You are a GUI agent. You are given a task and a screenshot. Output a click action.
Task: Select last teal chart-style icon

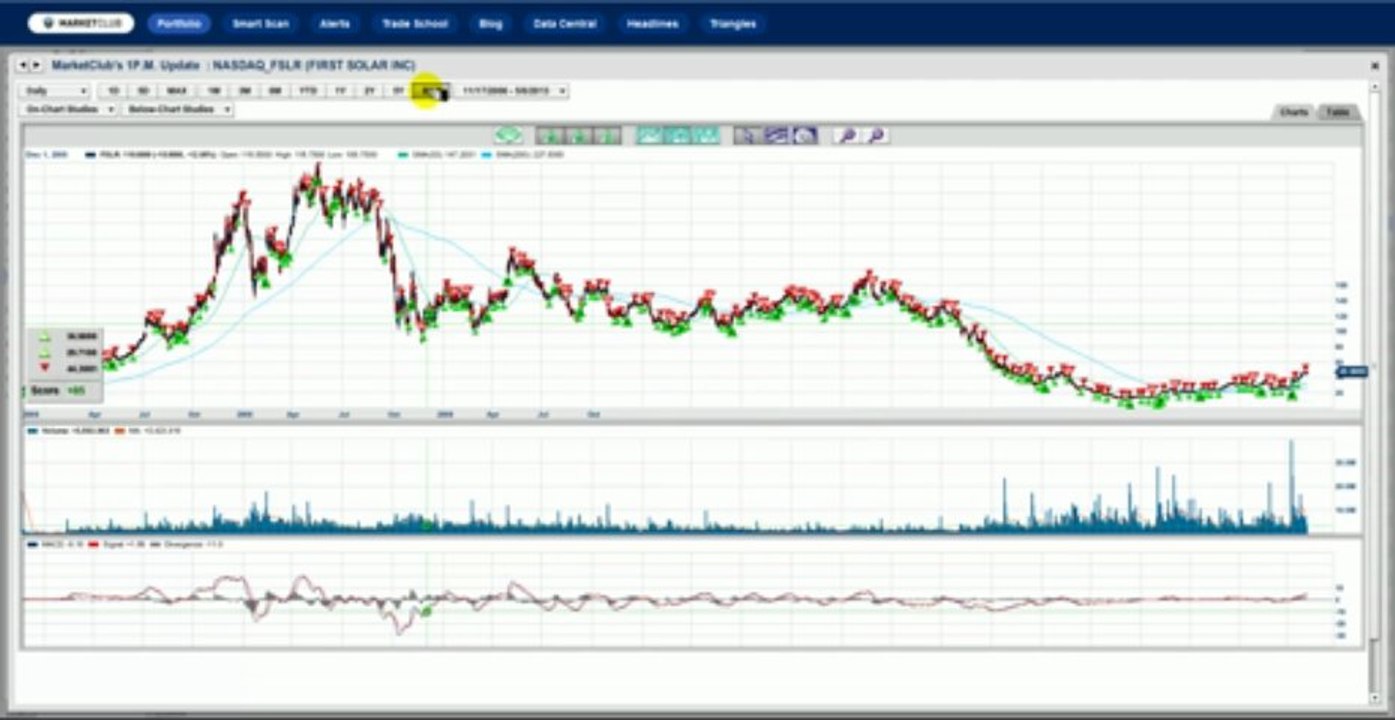[707, 135]
